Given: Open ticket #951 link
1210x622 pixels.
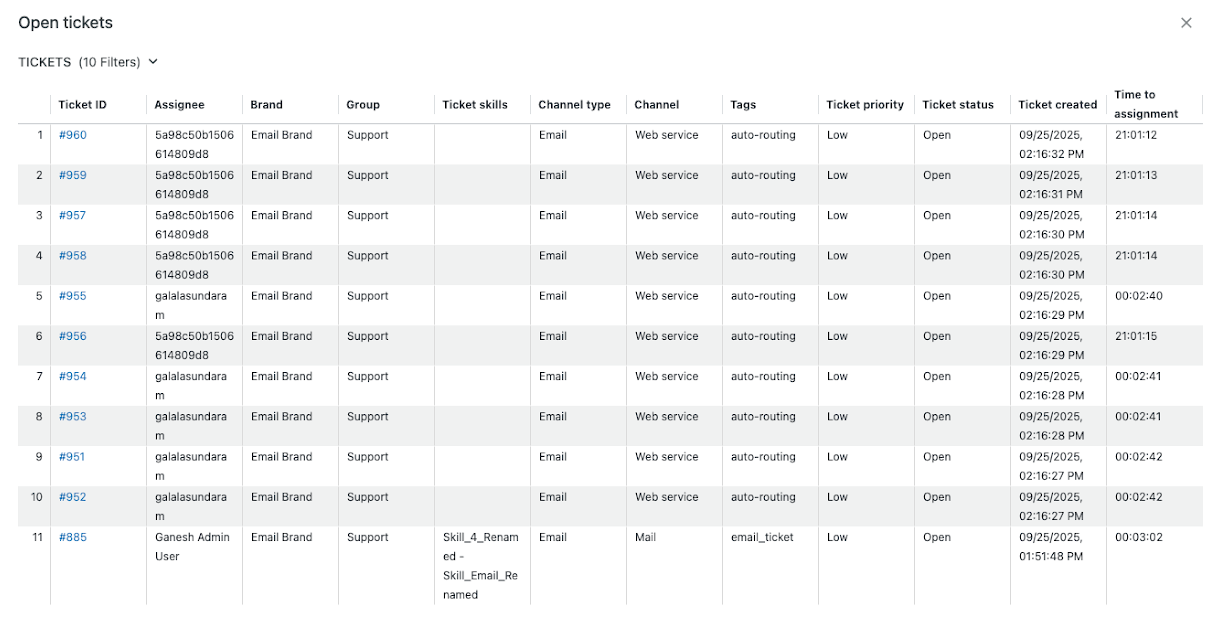Looking at the screenshot, I should coord(73,457).
